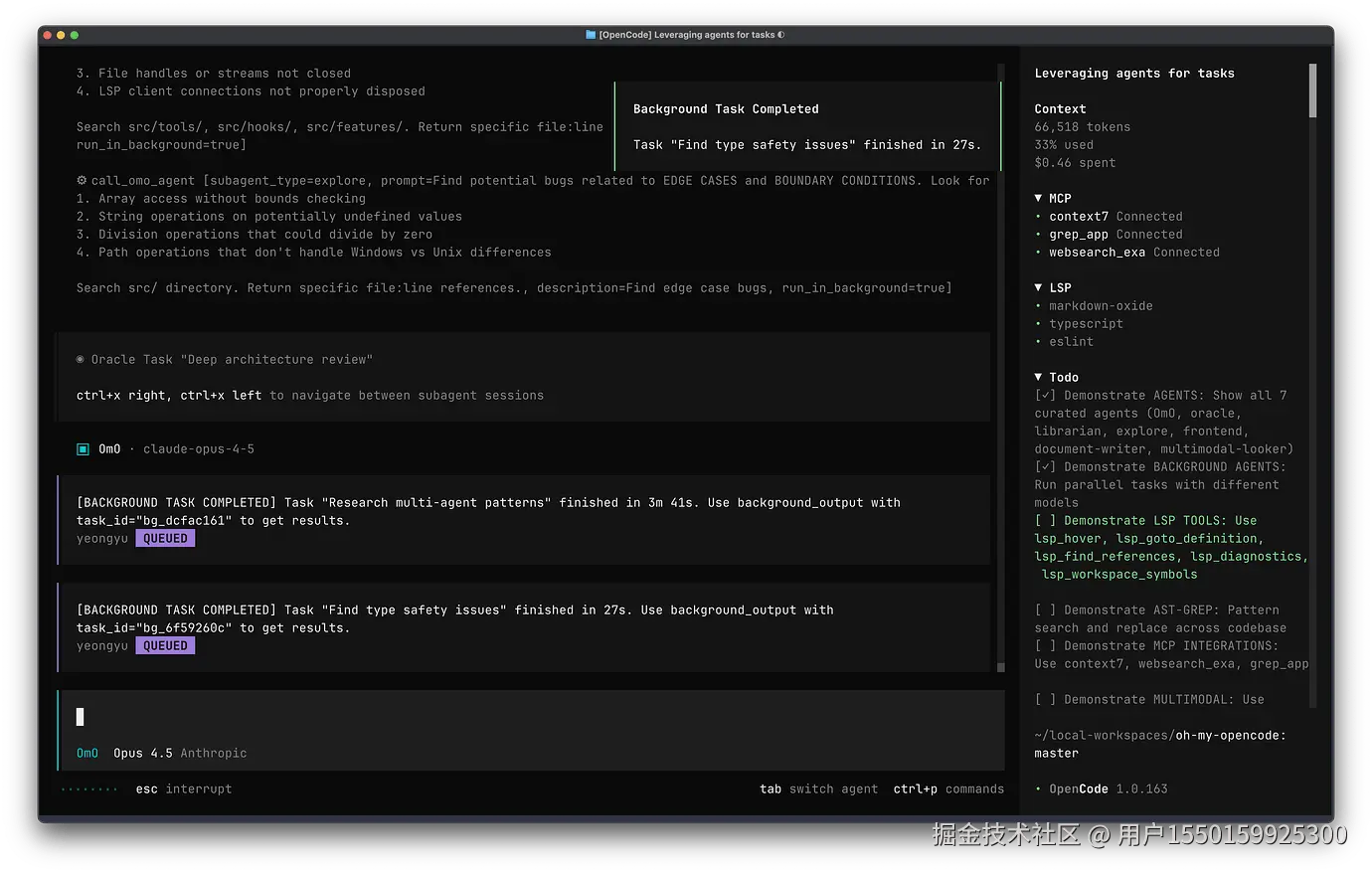Image resolution: width=1372 pixels, height=873 pixels.
Task: Click the folder icon in the title bar
Action: [591, 35]
